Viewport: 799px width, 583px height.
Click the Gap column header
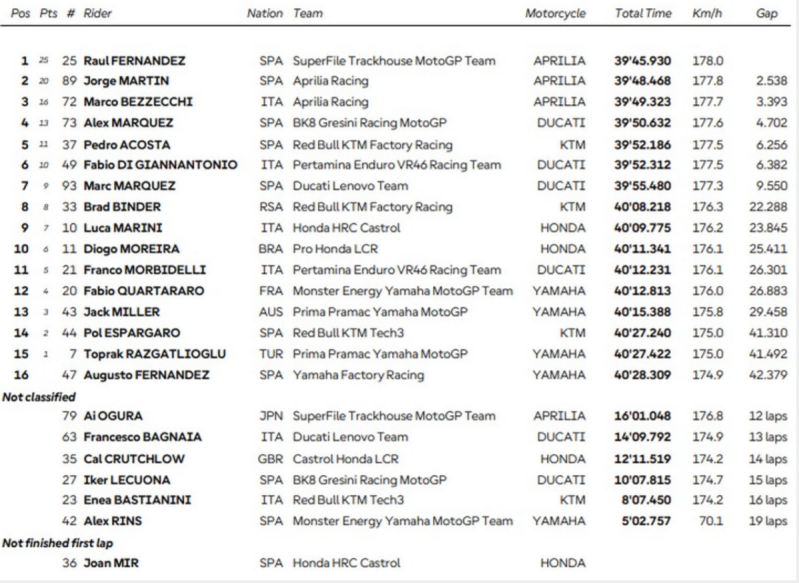coord(766,14)
